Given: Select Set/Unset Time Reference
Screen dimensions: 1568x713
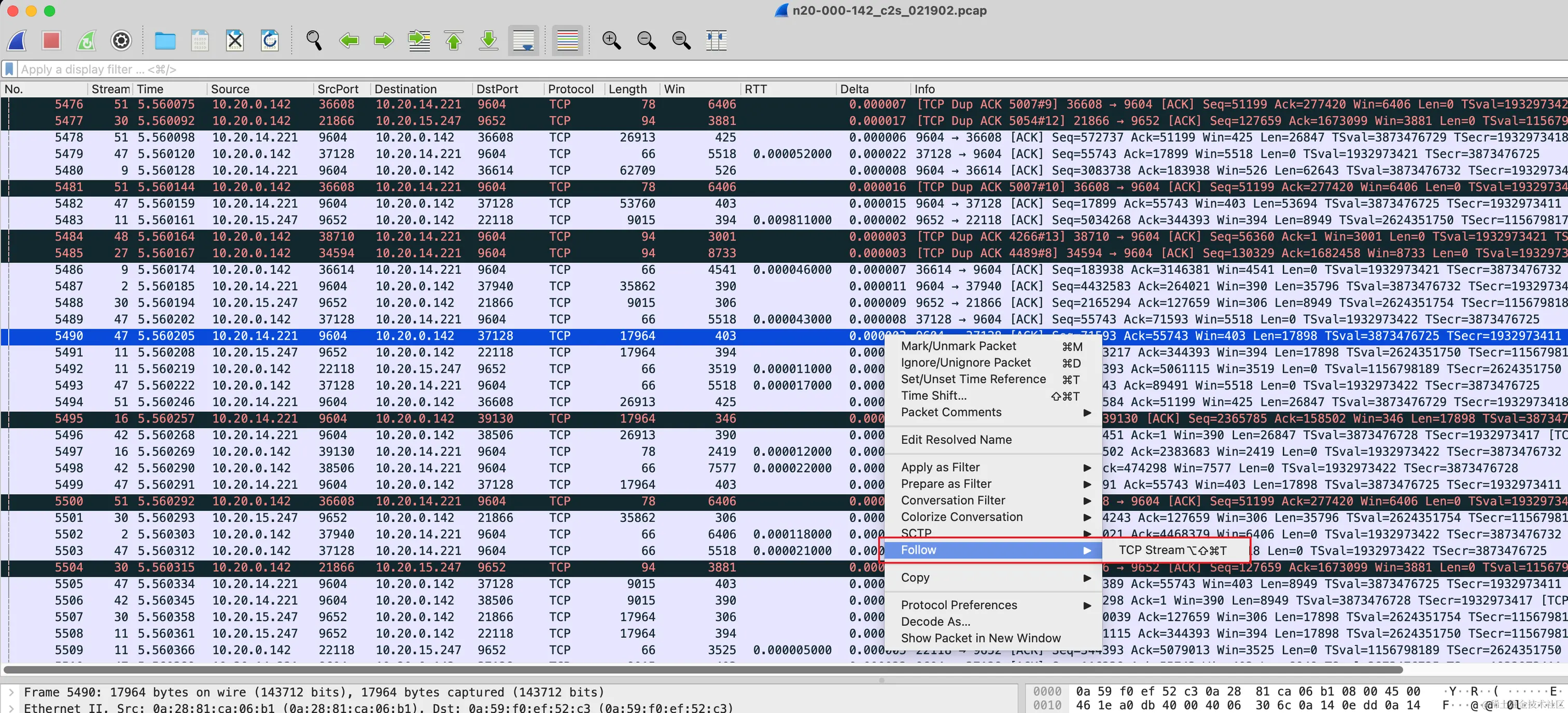Looking at the screenshot, I should 993,379.
